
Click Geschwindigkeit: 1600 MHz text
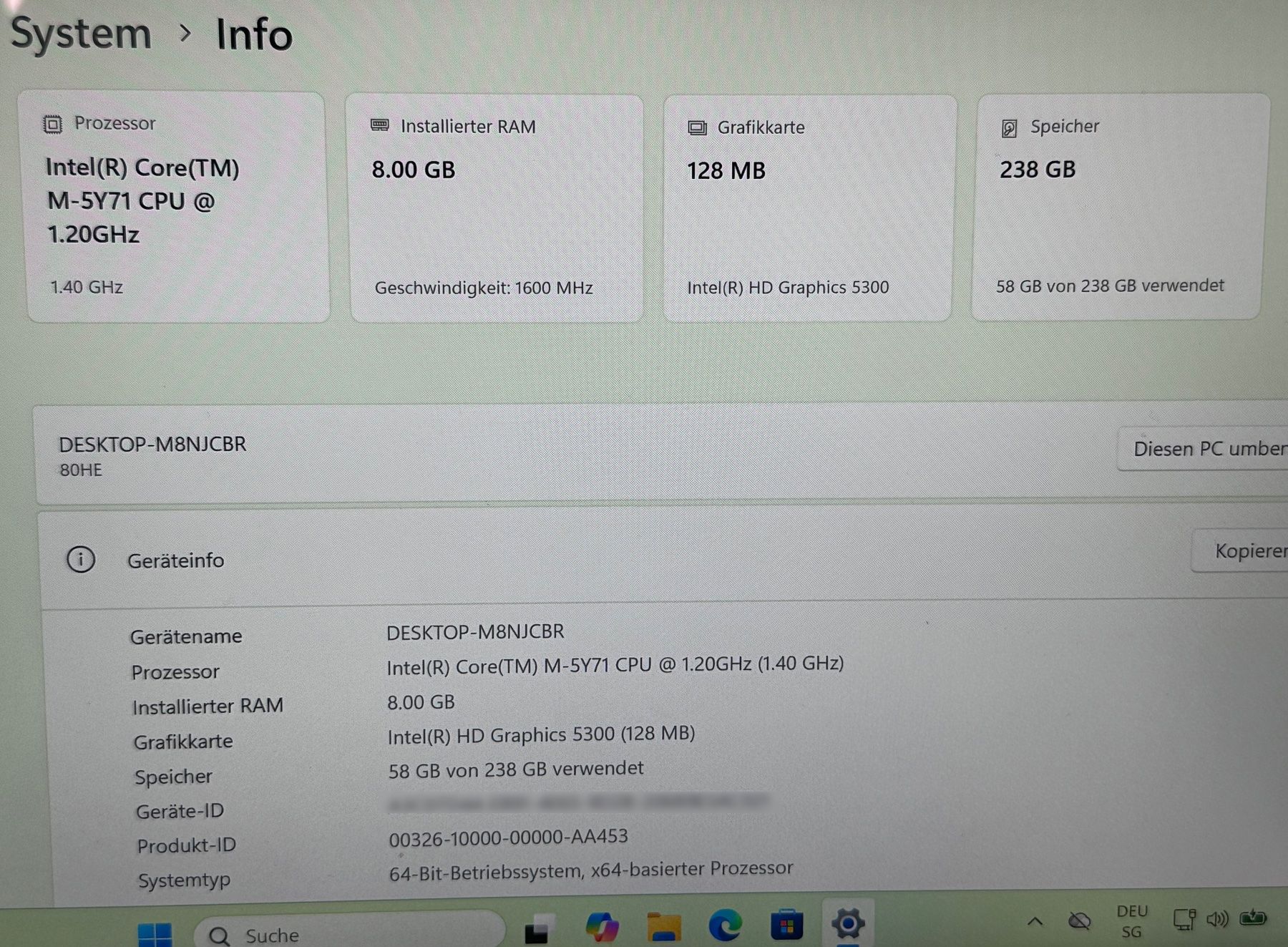tap(484, 288)
